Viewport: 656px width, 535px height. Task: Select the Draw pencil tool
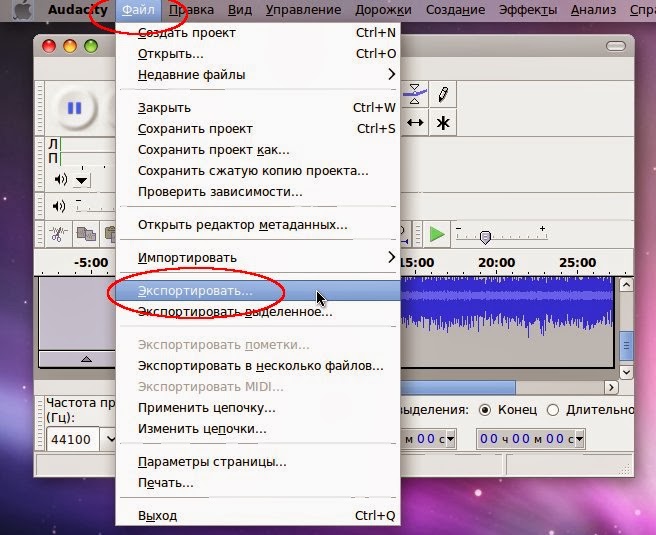point(443,94)
